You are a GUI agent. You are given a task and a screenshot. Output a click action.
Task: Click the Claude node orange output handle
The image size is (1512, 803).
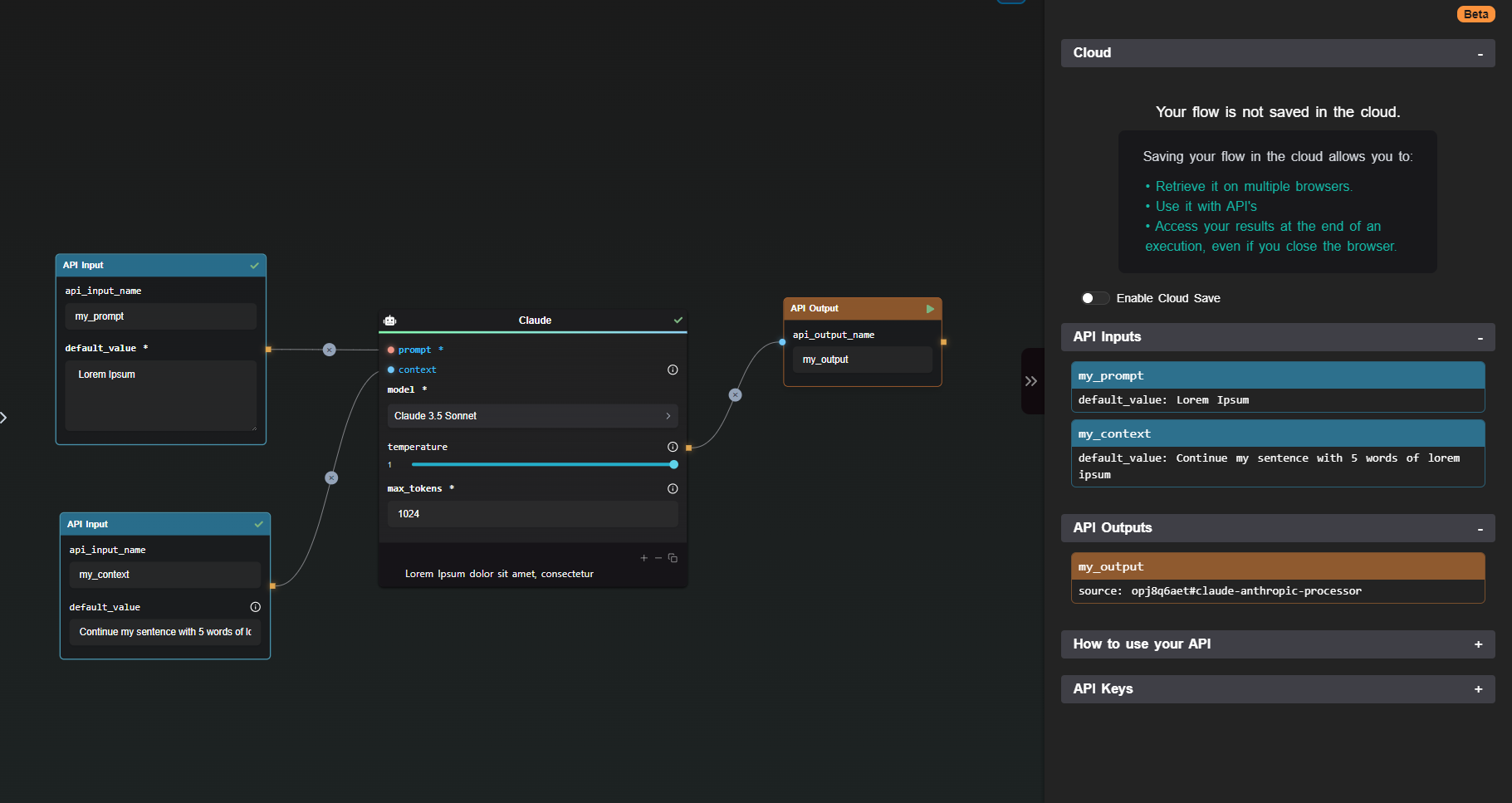click(688, 448)
